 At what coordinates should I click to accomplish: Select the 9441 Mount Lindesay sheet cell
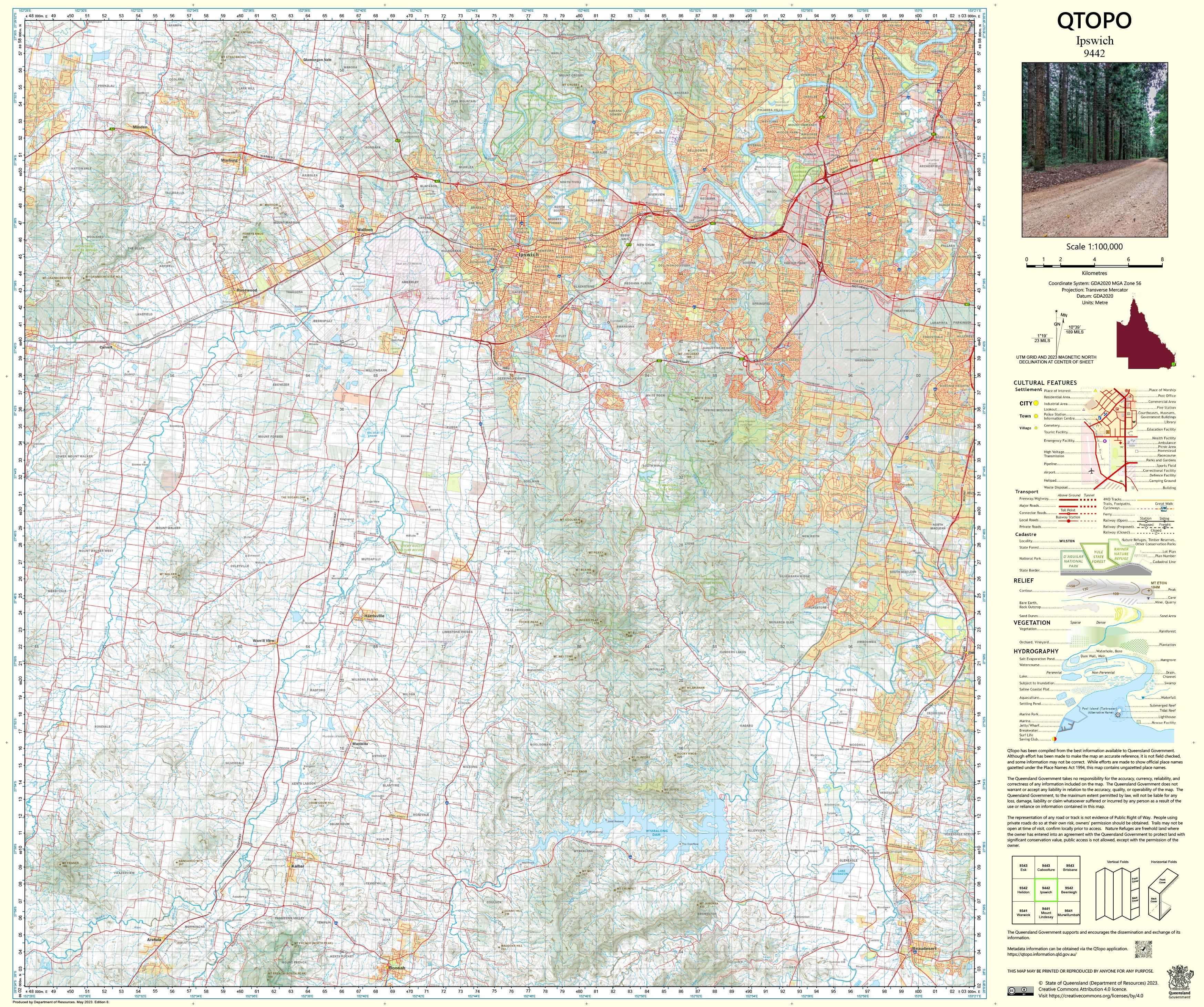(1046, 913)
